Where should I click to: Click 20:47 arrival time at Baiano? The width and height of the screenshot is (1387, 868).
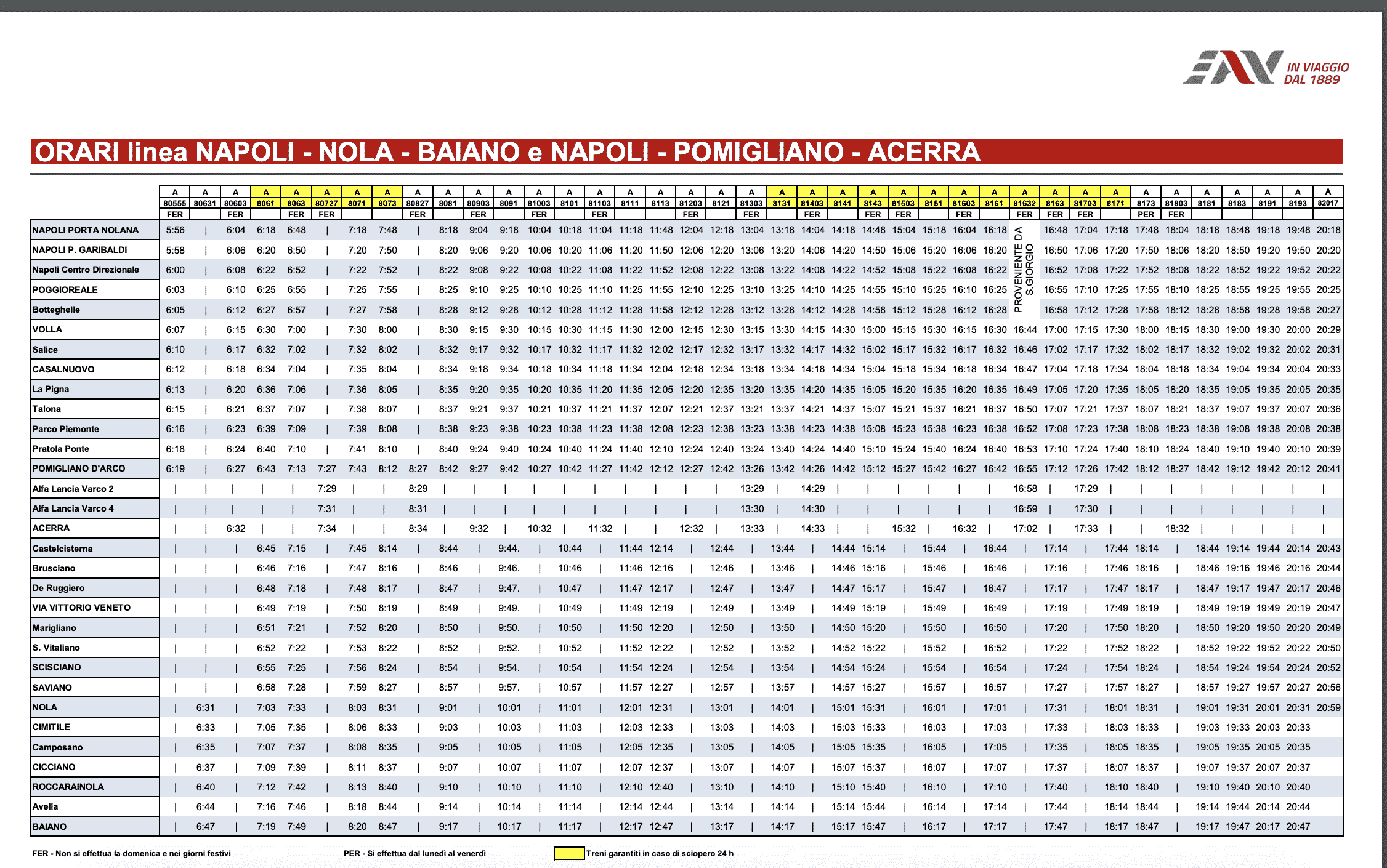1298,827
